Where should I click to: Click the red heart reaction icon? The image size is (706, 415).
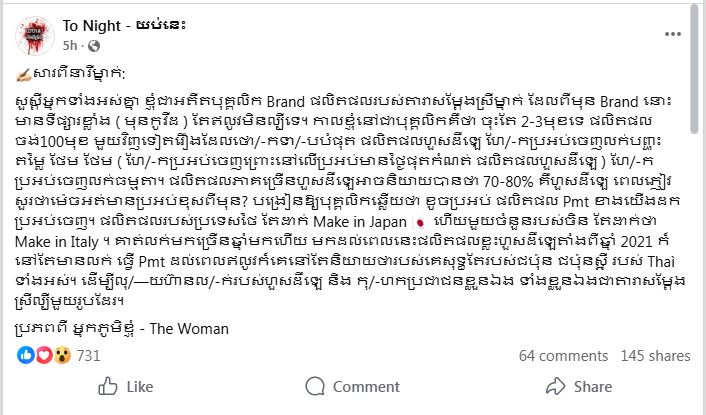point(40,355)
